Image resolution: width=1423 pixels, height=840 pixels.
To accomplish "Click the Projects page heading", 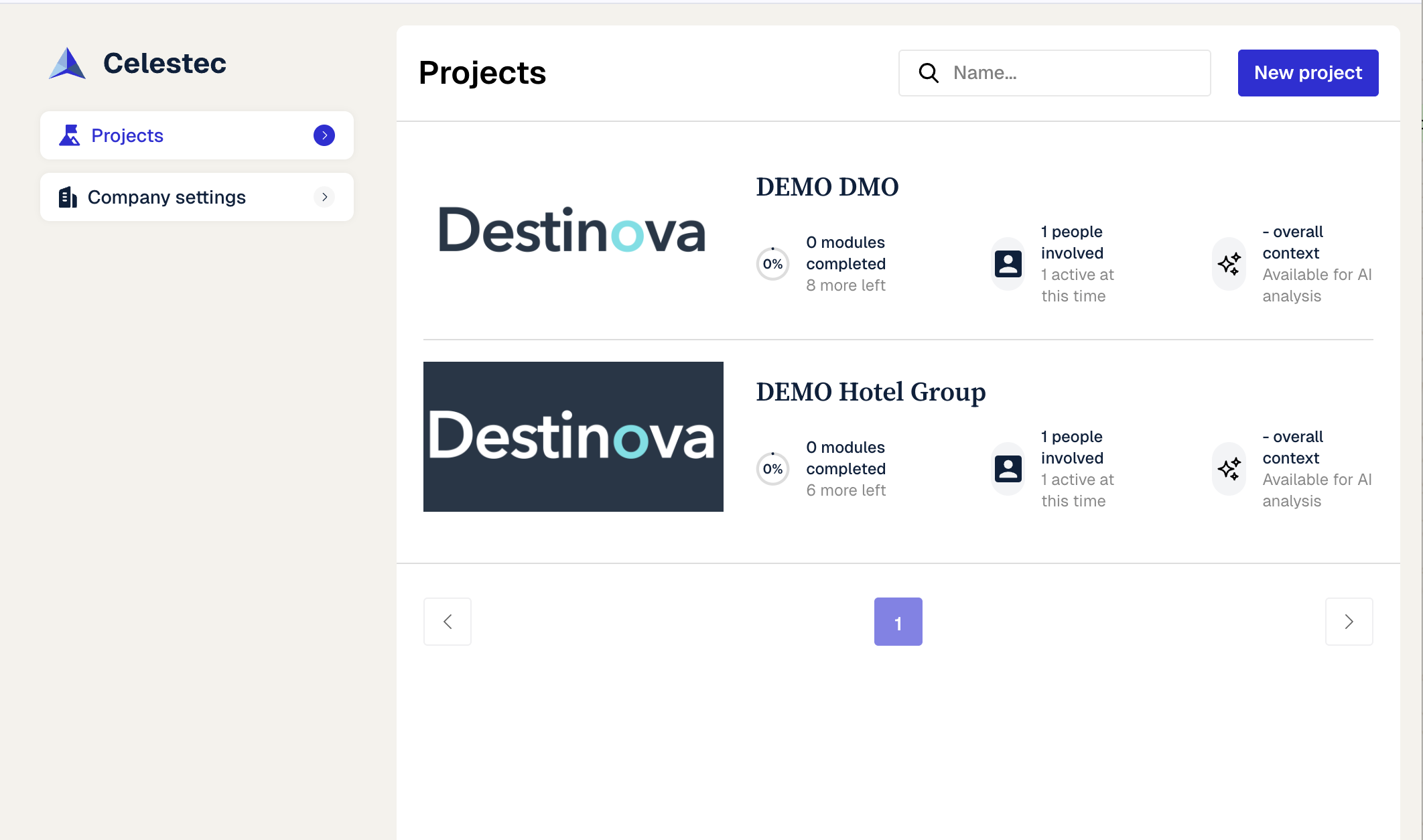I will coord(482,72).
